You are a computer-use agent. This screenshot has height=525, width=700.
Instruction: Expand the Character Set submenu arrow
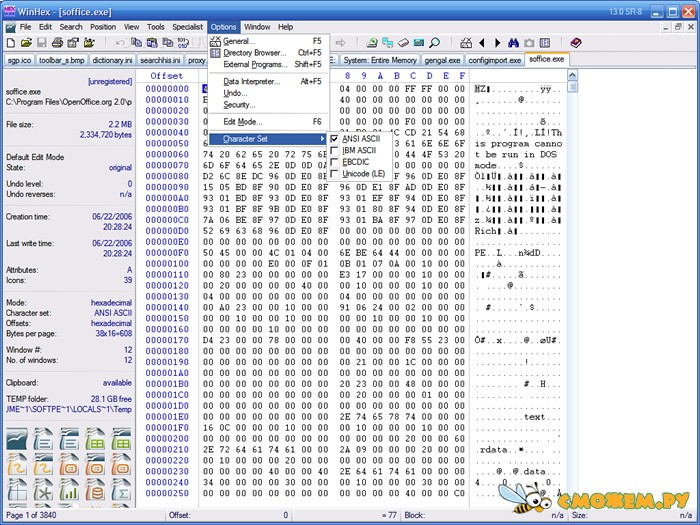[x=322, y=139]
